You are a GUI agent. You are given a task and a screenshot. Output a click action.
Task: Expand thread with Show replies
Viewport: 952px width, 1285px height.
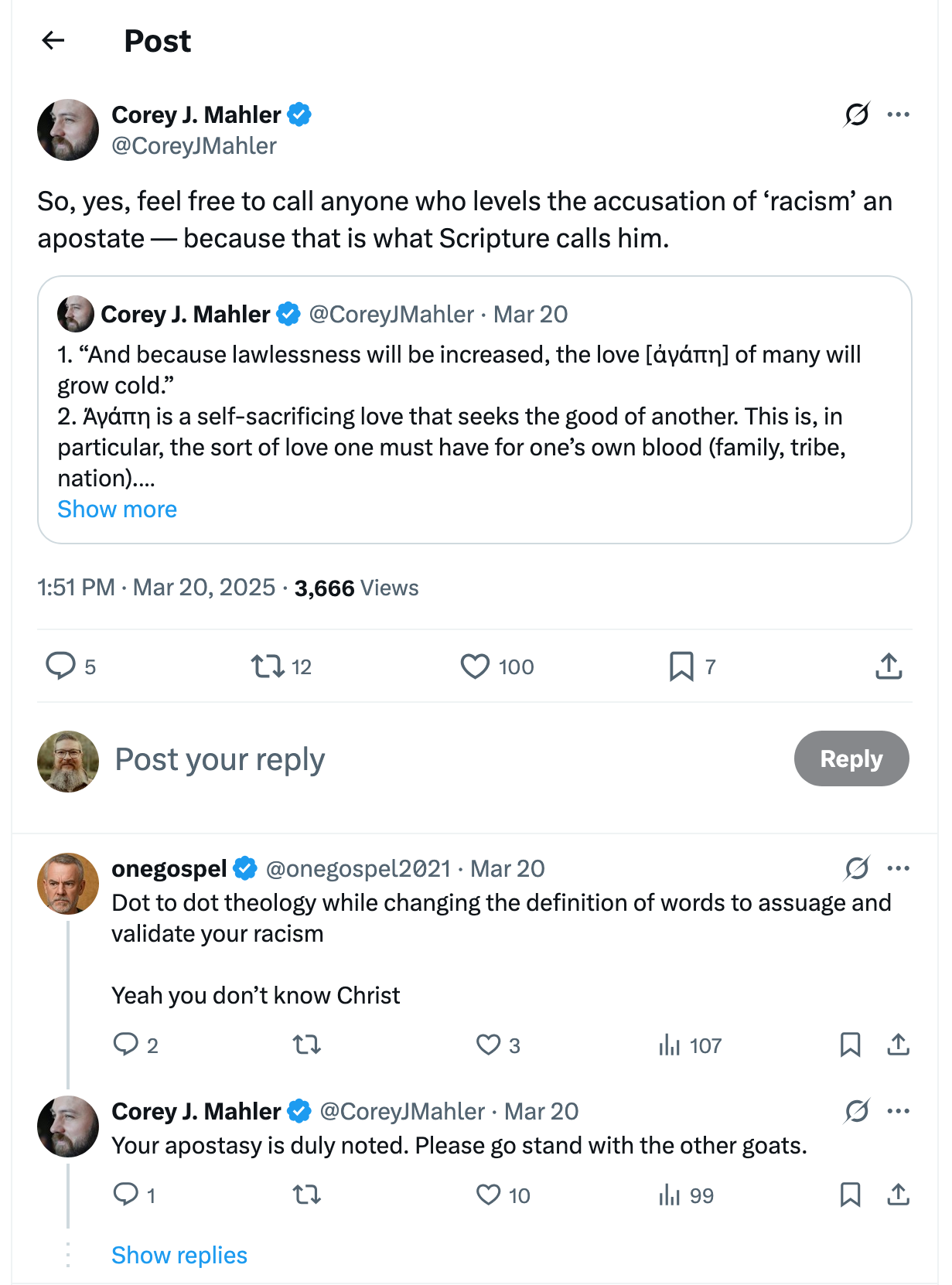pyautogui.click(x=179, y=1255)
